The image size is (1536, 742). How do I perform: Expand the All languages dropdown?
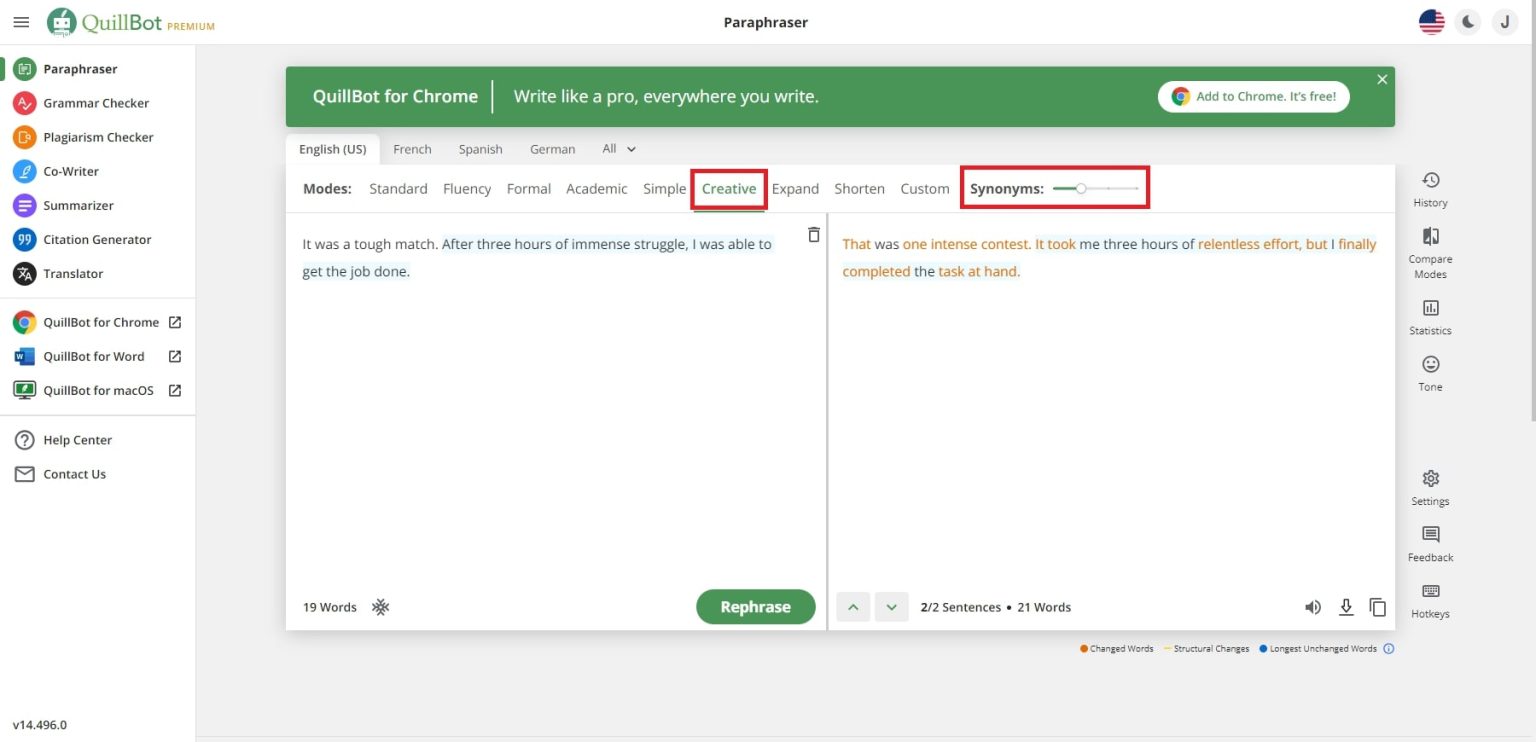coord(619,149)
